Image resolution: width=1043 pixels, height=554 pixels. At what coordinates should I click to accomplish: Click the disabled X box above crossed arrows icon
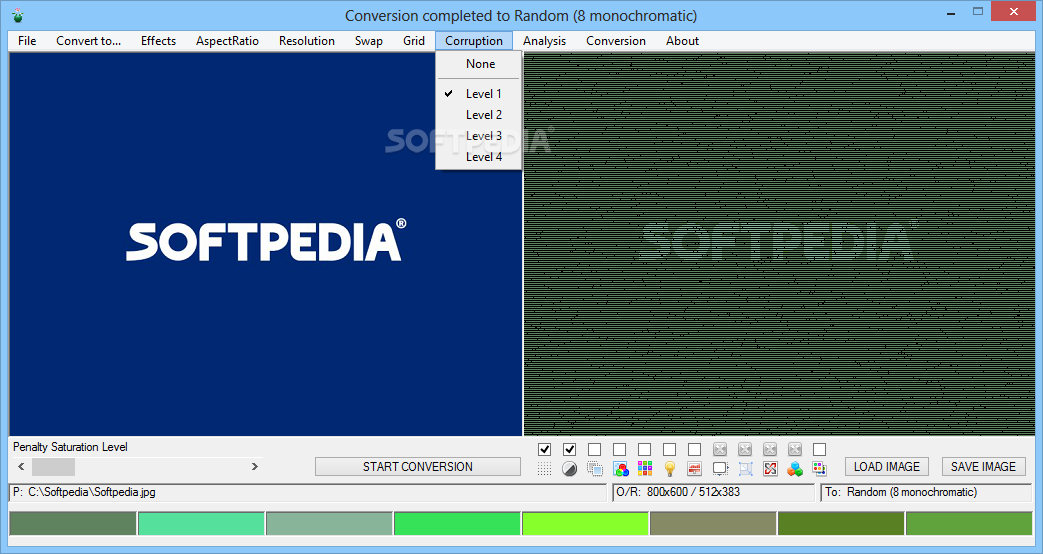click(x=770, y=450)
